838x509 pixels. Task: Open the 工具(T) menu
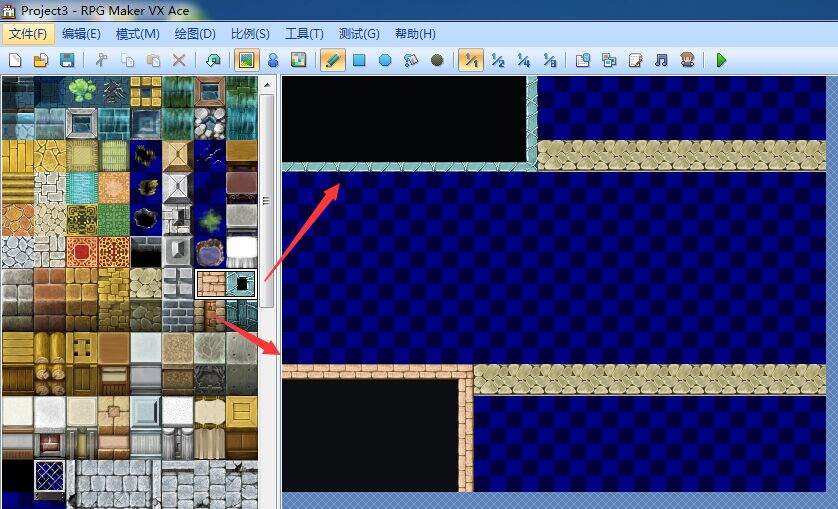coord(304,34)
